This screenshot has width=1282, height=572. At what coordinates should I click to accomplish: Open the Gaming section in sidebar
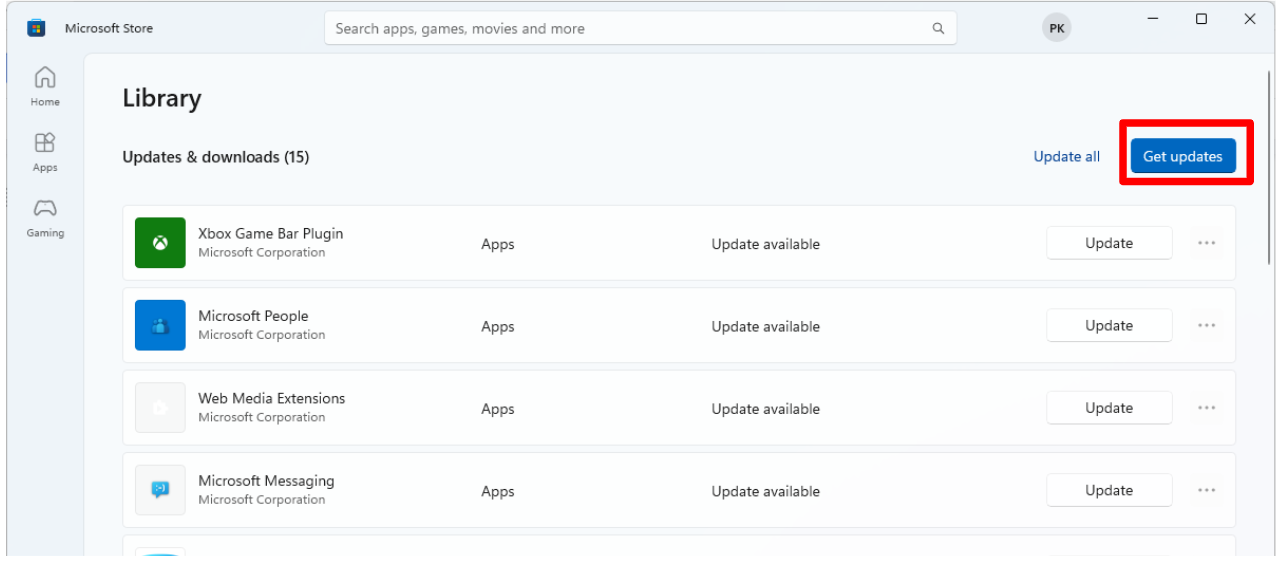coord(45,218)
